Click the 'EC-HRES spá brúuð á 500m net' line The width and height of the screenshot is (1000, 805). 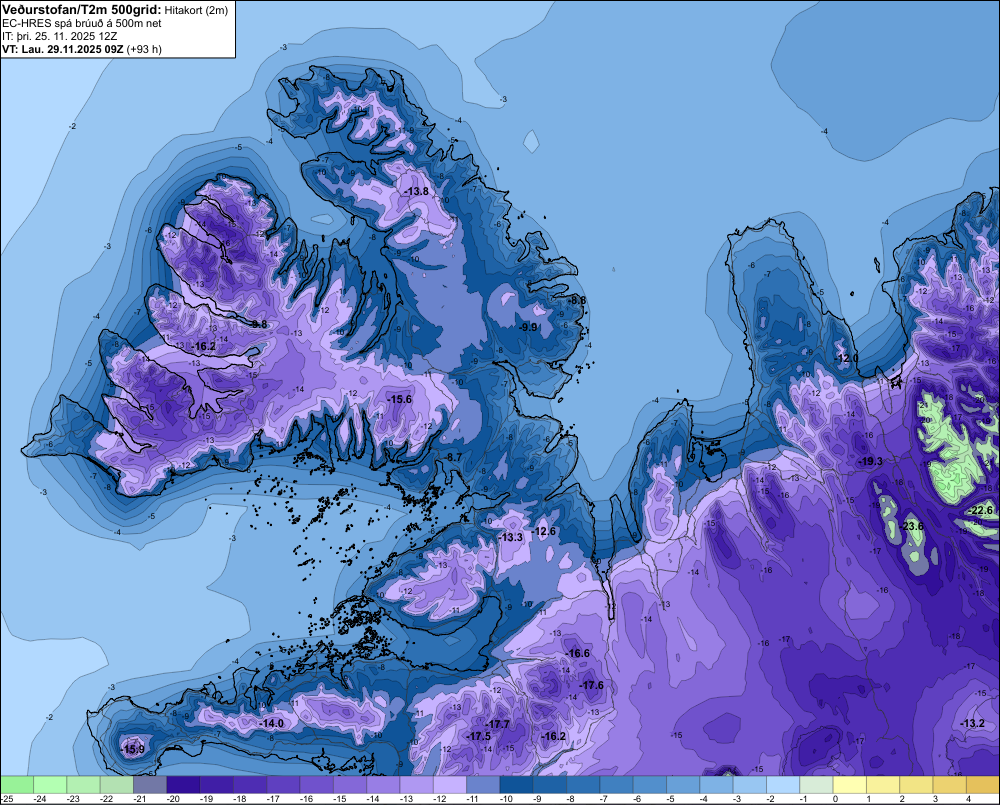[82, 24]
